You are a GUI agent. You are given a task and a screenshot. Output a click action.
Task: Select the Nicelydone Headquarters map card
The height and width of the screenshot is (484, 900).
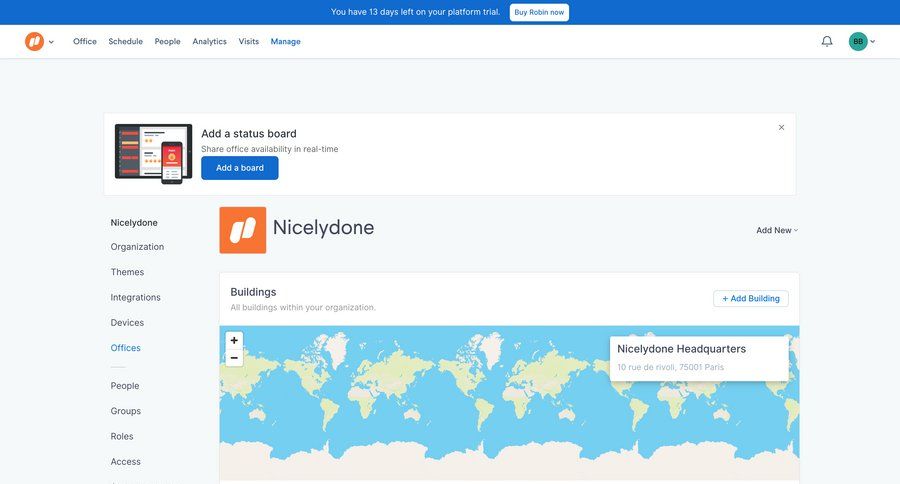click(699, 358)
